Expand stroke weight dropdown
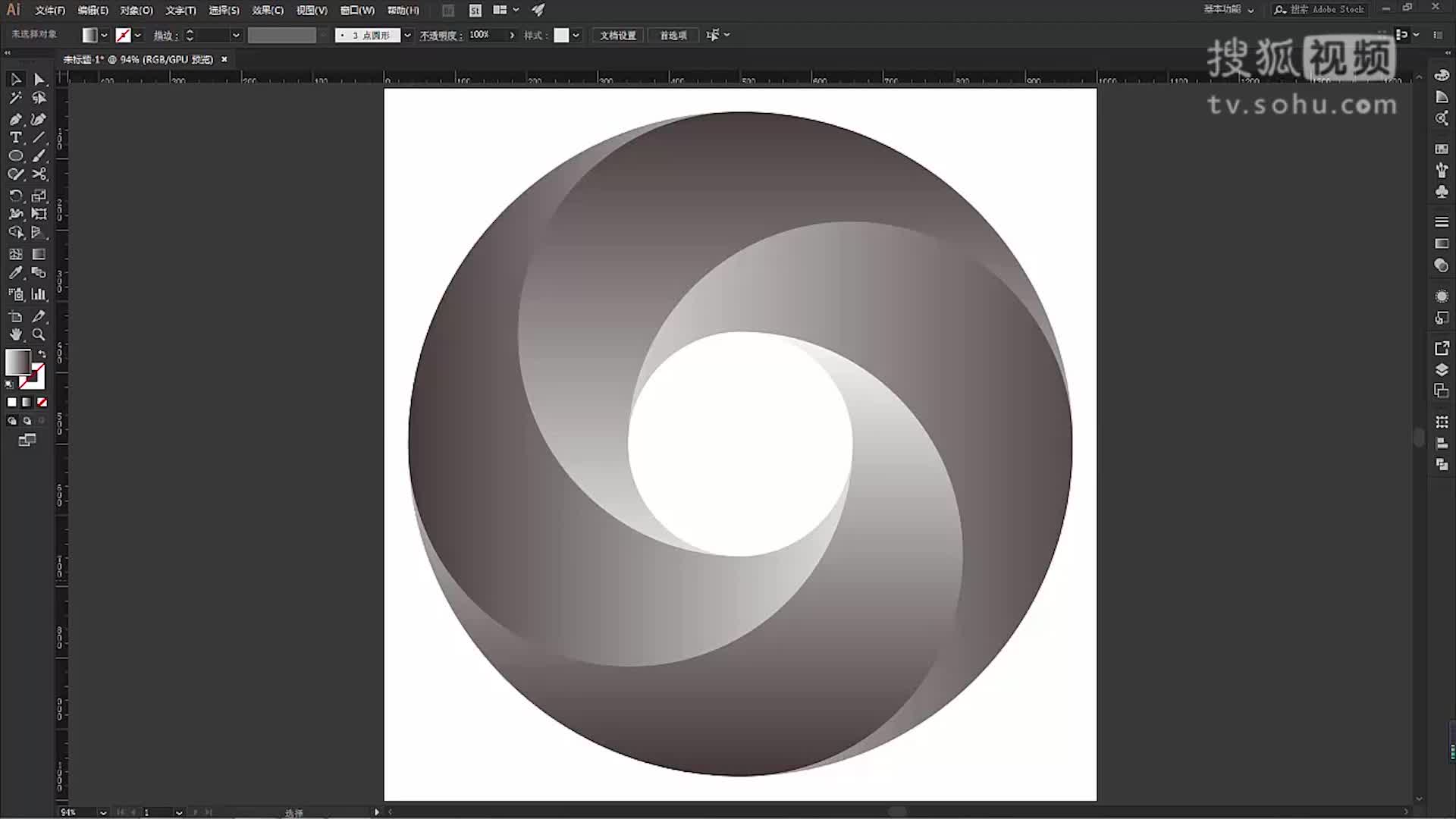 point(236,36)
